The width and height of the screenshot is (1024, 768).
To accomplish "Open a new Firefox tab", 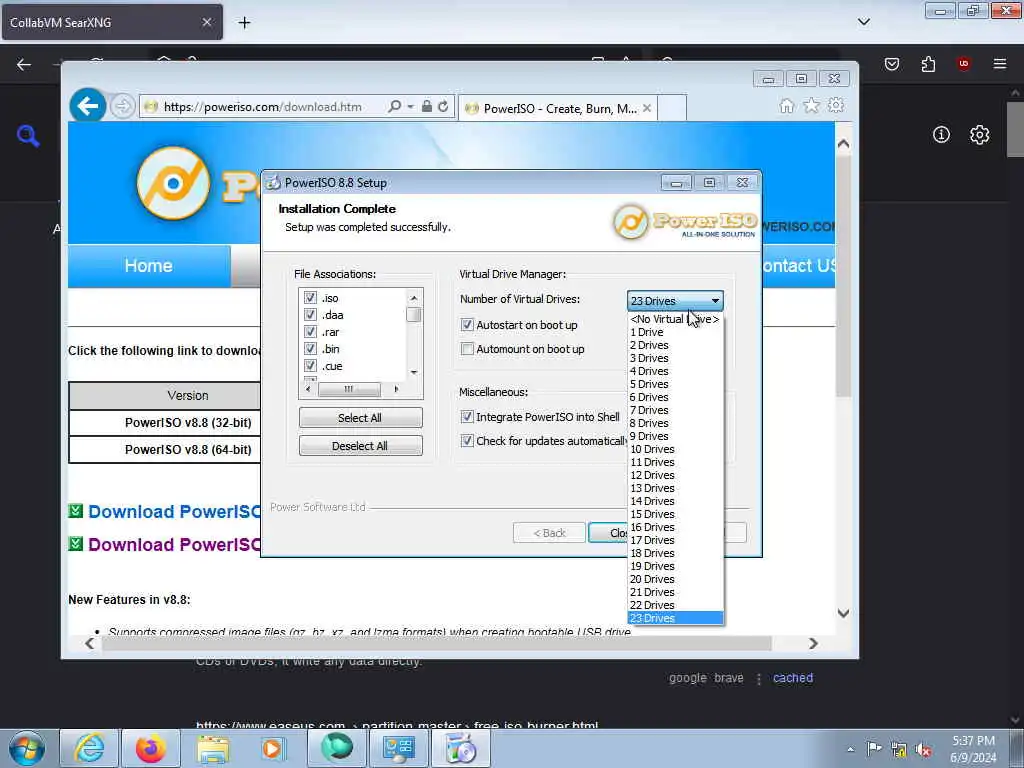I will (x=244, y=23).
